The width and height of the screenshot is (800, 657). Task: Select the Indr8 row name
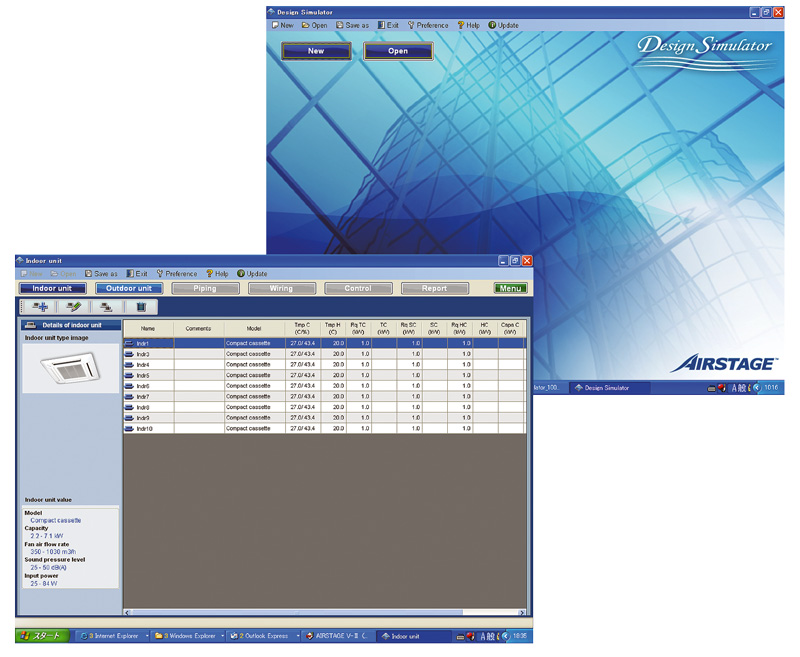pyautogui.click(x=143, y=407)
